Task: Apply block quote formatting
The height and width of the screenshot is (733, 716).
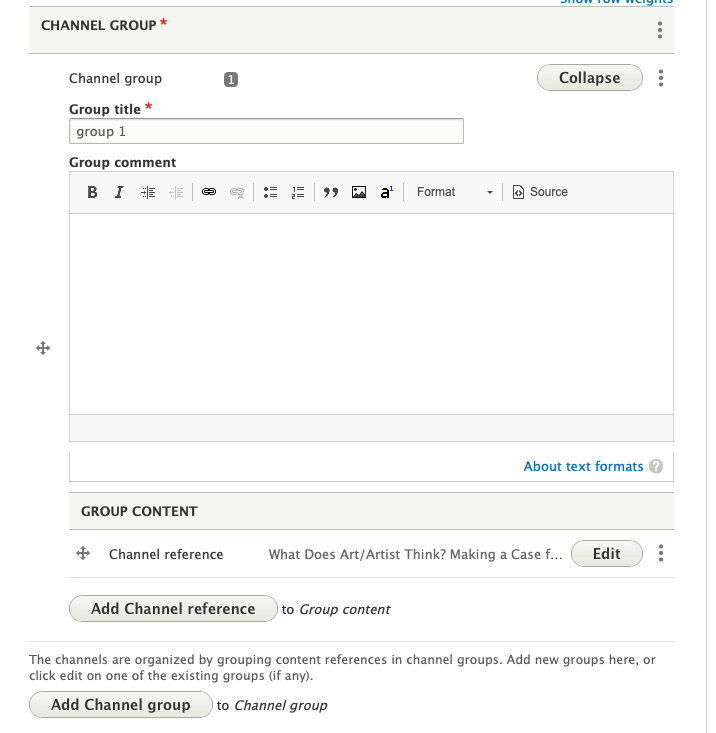Action: tap(331, 192)
